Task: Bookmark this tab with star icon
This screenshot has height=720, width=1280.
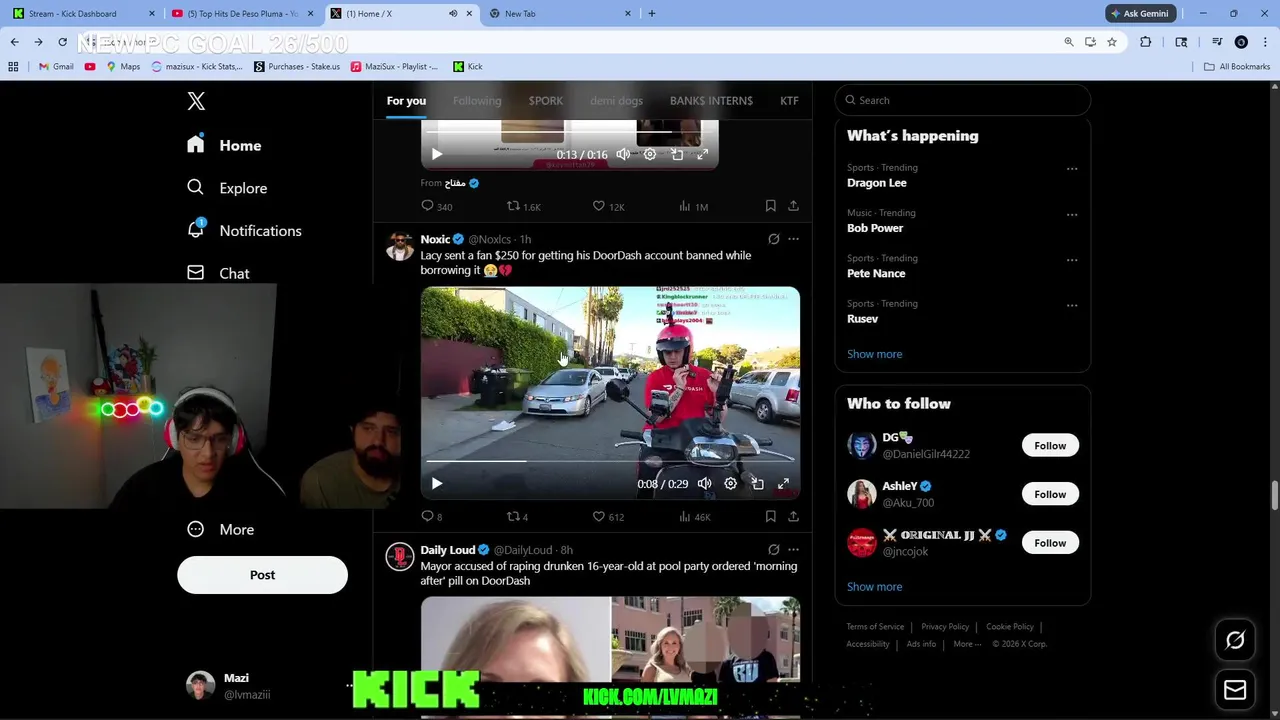Action: point(1112,42)
